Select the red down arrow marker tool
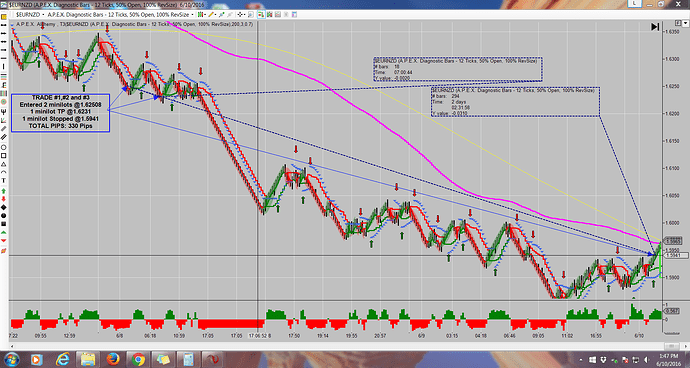690x368 pixels. click(4, 199)
